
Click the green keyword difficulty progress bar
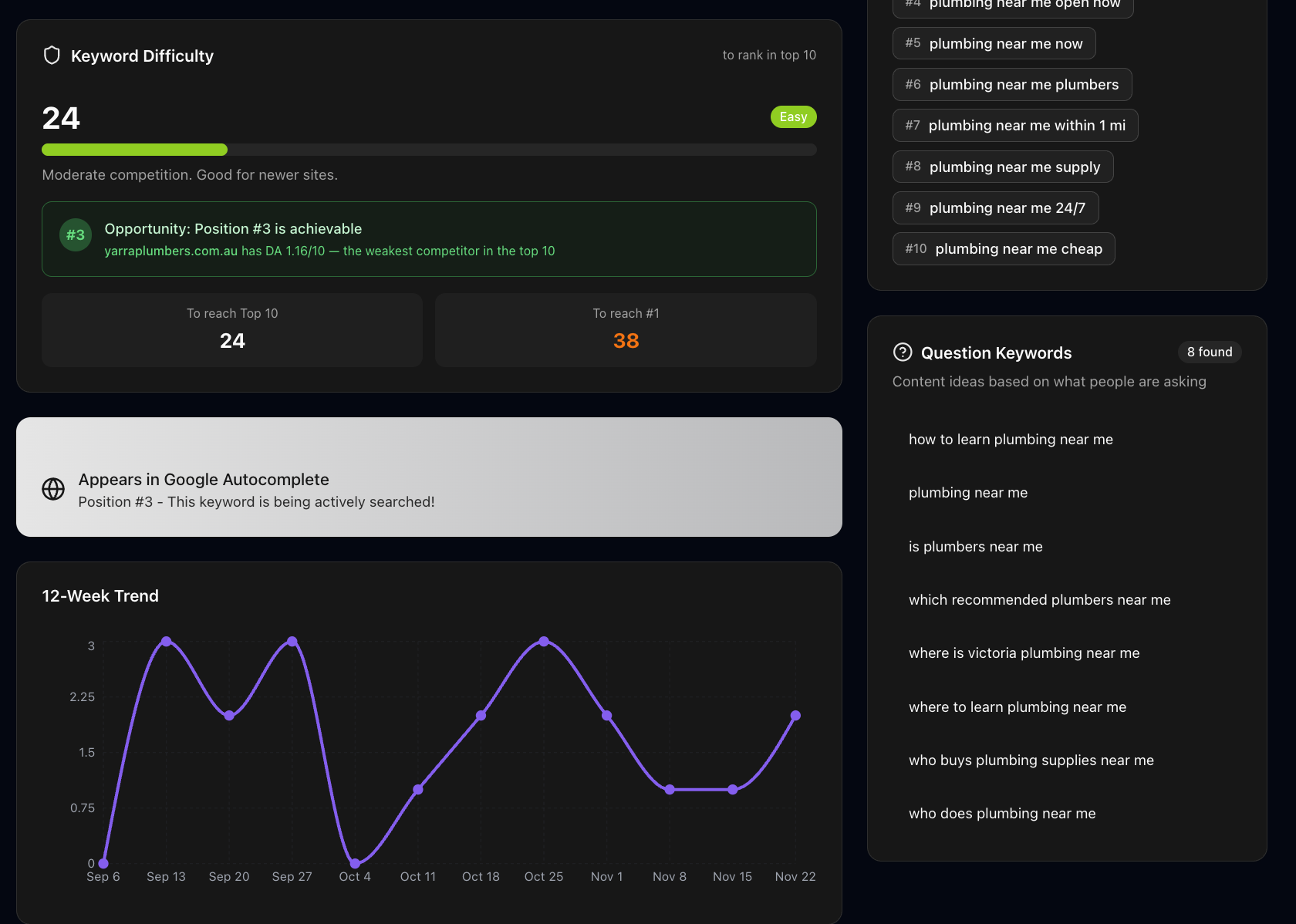134,149
